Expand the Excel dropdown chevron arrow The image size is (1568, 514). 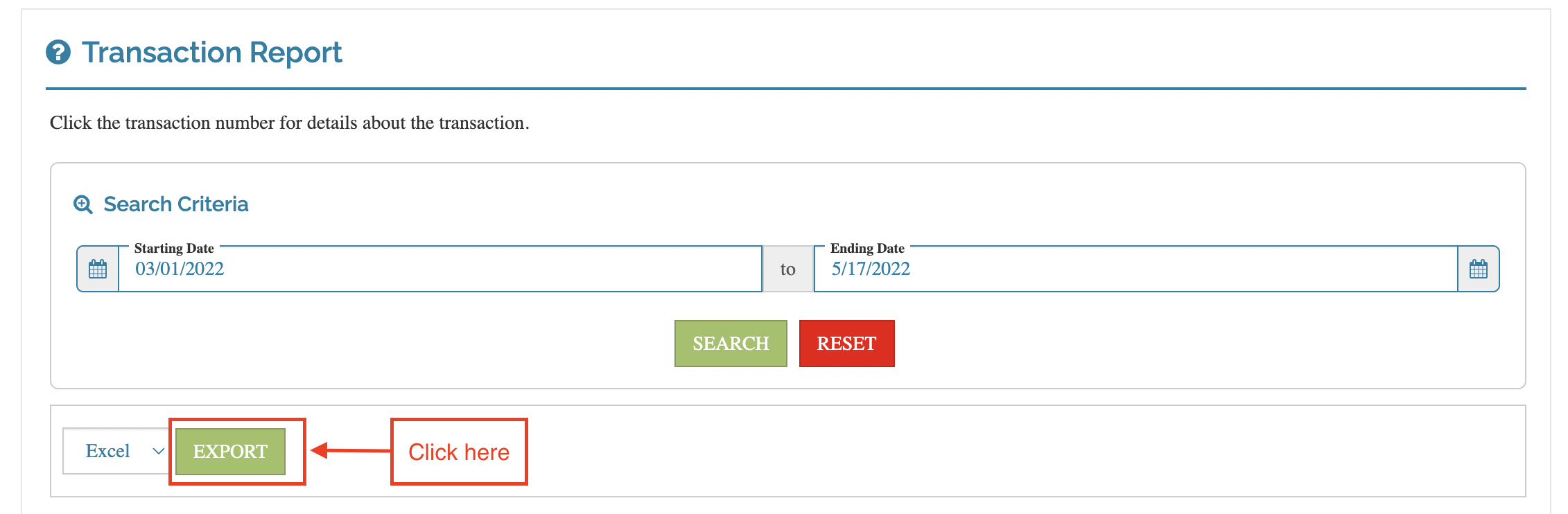(x=158, y=451)
